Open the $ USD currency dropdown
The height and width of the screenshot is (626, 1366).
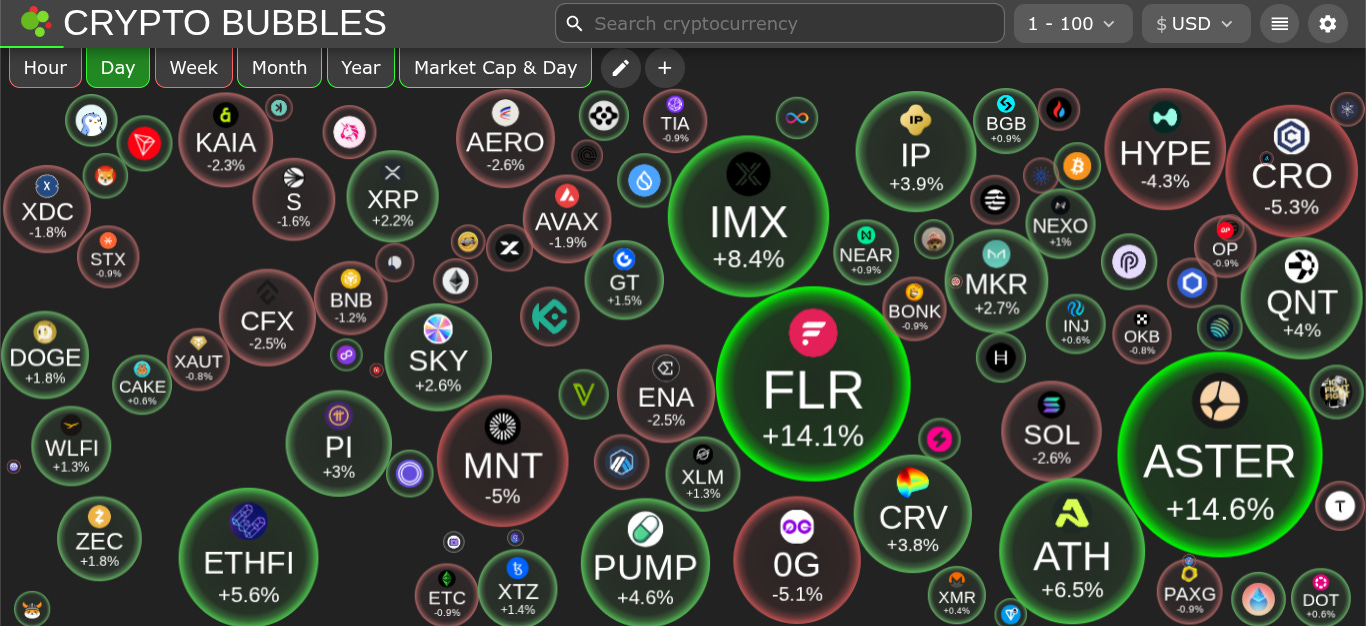pyautogui.click(x=1196, y=24)
